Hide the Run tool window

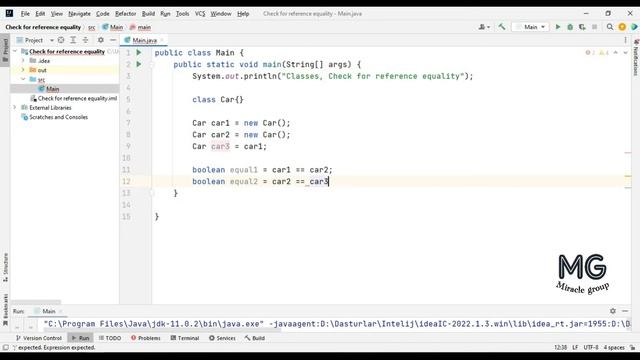coord(625,311)
